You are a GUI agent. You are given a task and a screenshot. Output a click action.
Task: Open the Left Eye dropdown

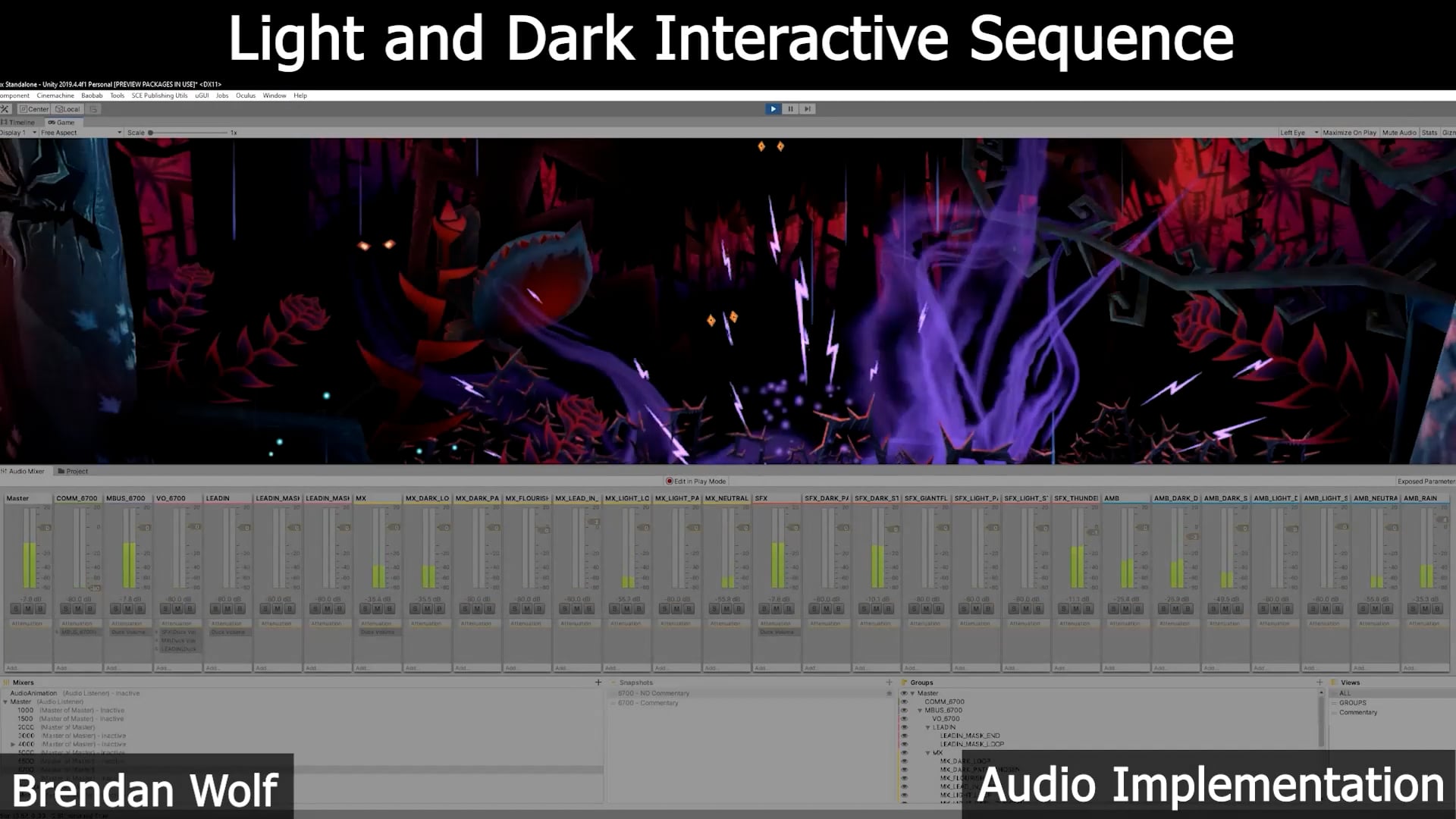tap(1298, 133)
